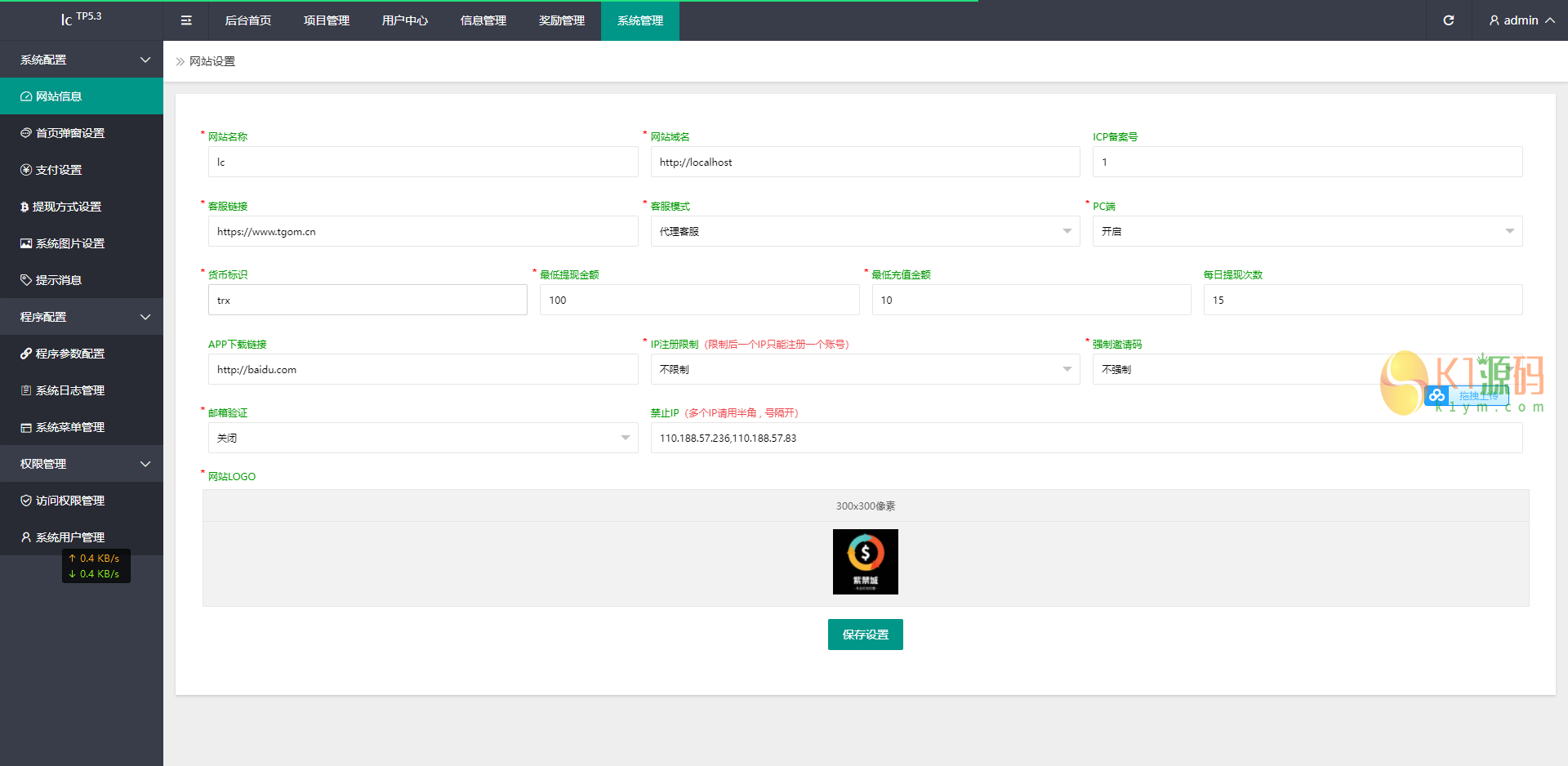This screenshot has height=766, width=1568.
Task: Open the 用户中心 top menu
Action: pos(405,20)
